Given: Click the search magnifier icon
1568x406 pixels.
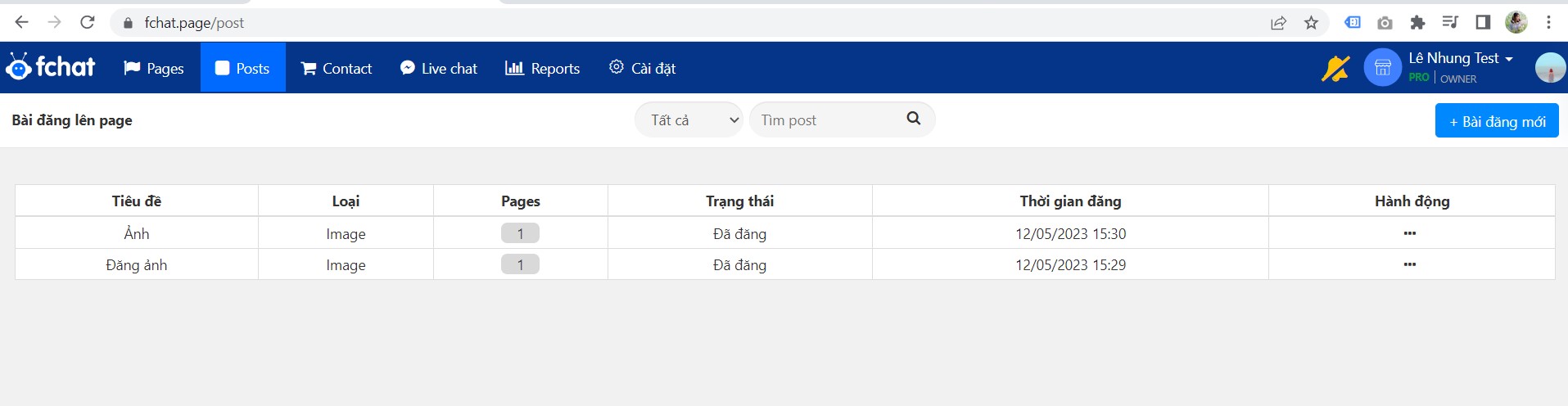Looking at the screenshot, I should (914, 119).
